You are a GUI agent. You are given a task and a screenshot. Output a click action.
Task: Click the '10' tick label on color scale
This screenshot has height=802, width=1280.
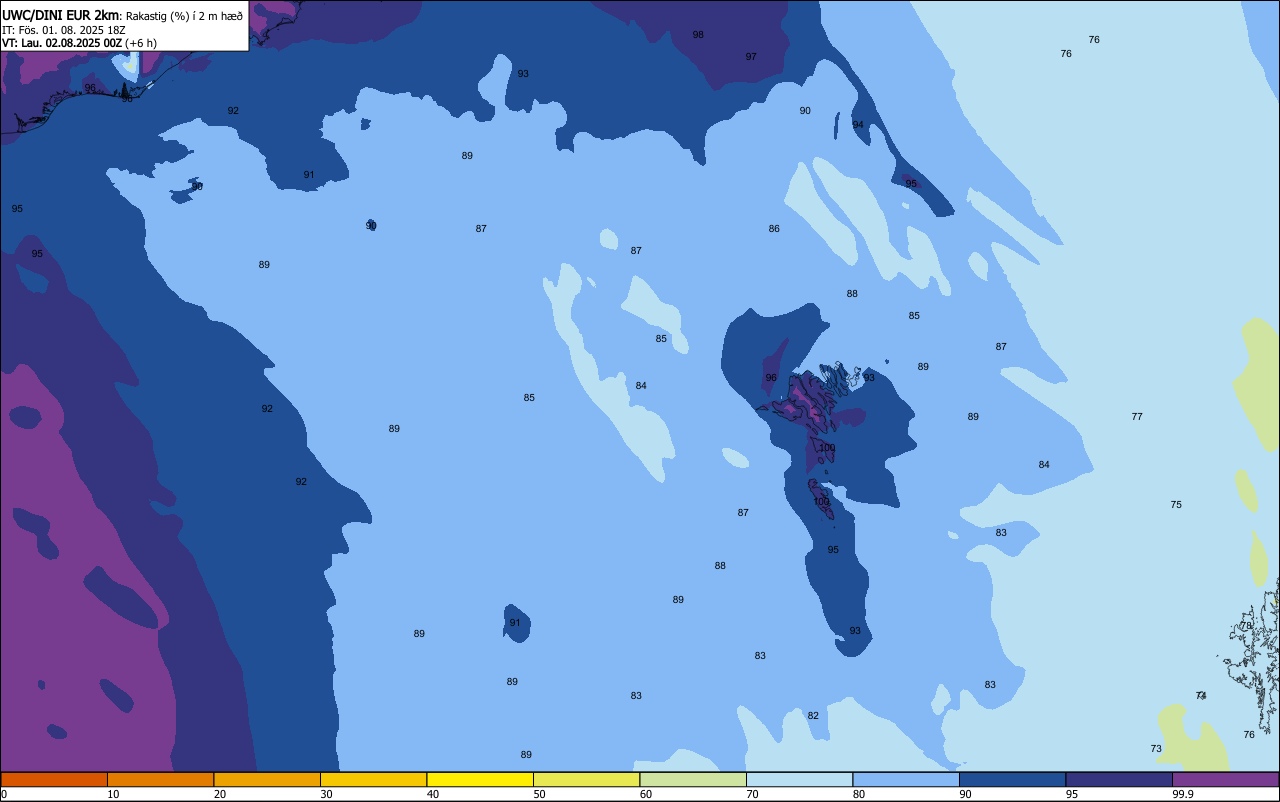point(113,794)
